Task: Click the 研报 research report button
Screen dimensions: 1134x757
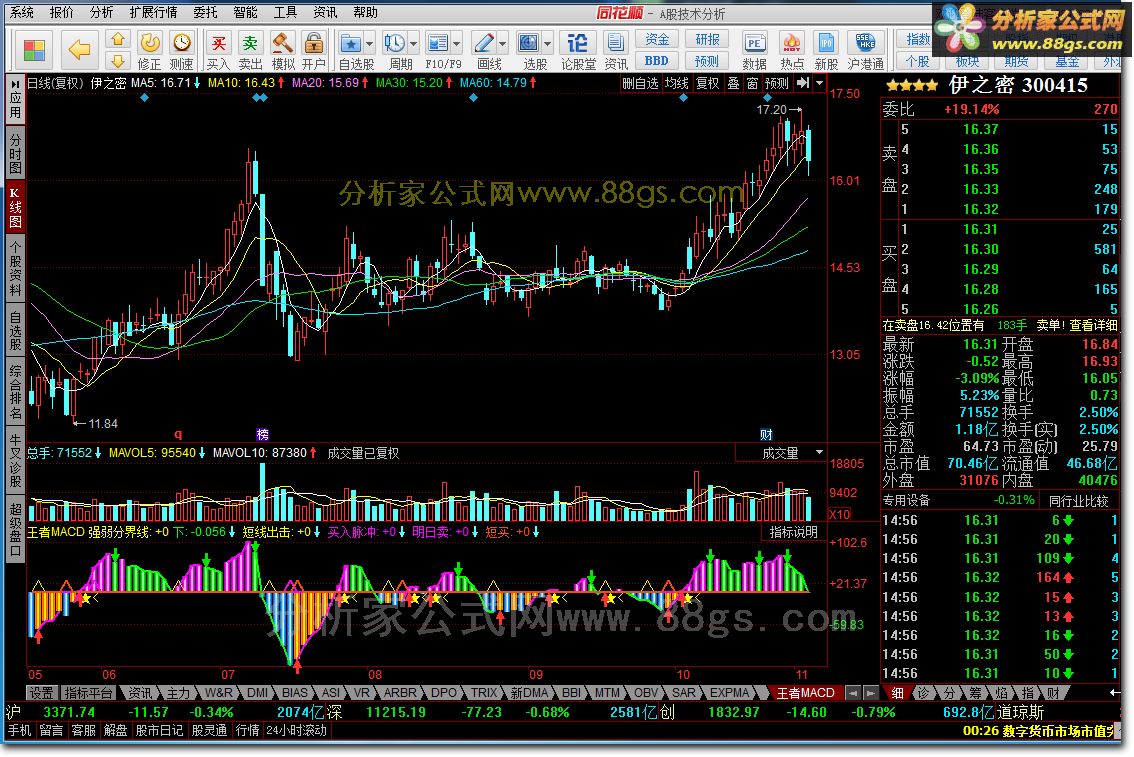Action: 707,39
